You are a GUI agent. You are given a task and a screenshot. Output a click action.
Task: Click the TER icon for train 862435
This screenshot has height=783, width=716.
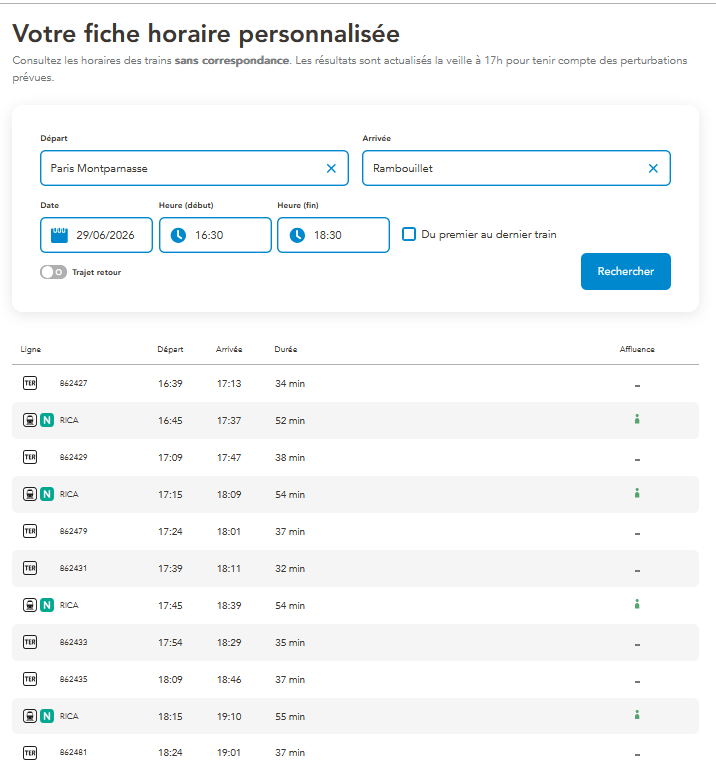[30, 679]
